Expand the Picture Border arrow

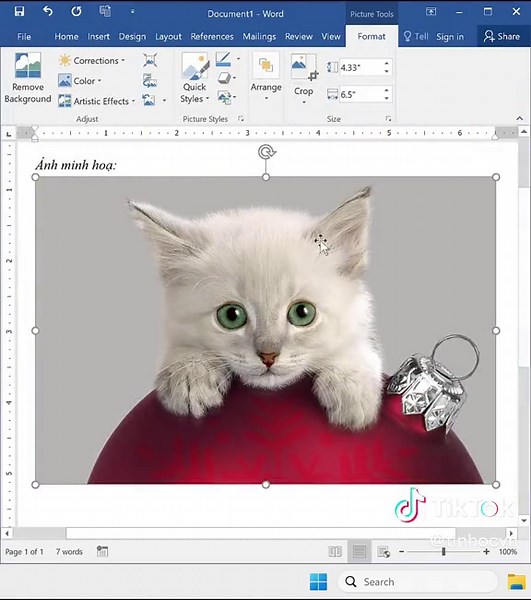(238, 59)
